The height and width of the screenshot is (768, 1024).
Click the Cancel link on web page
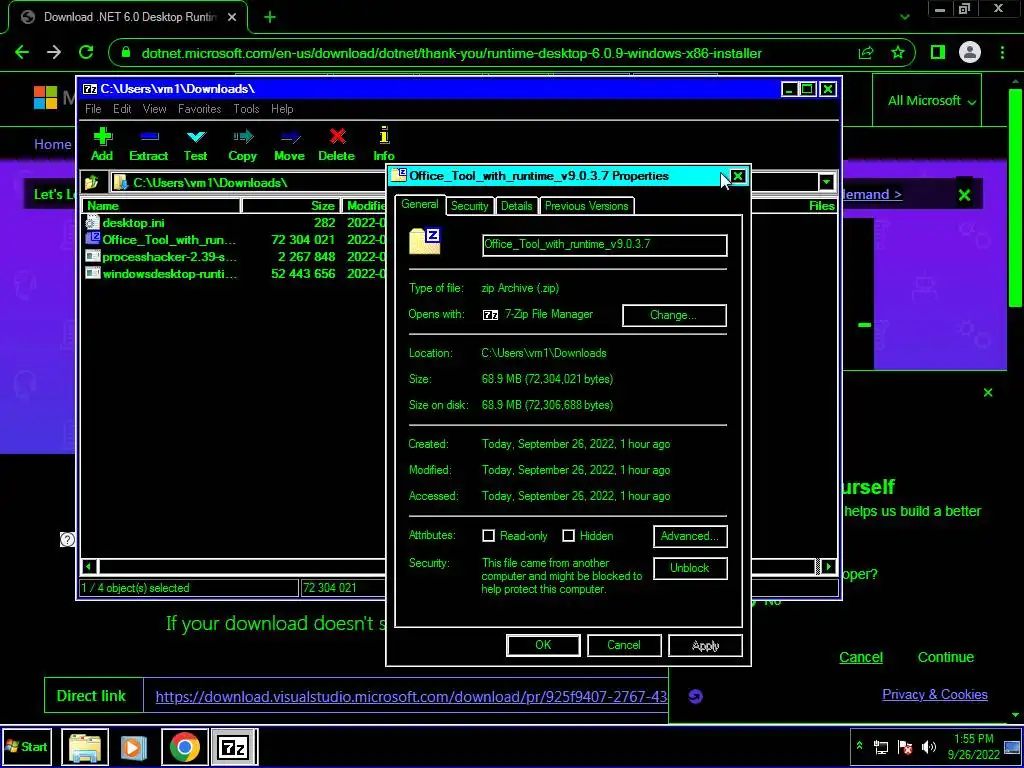[861, 657]
